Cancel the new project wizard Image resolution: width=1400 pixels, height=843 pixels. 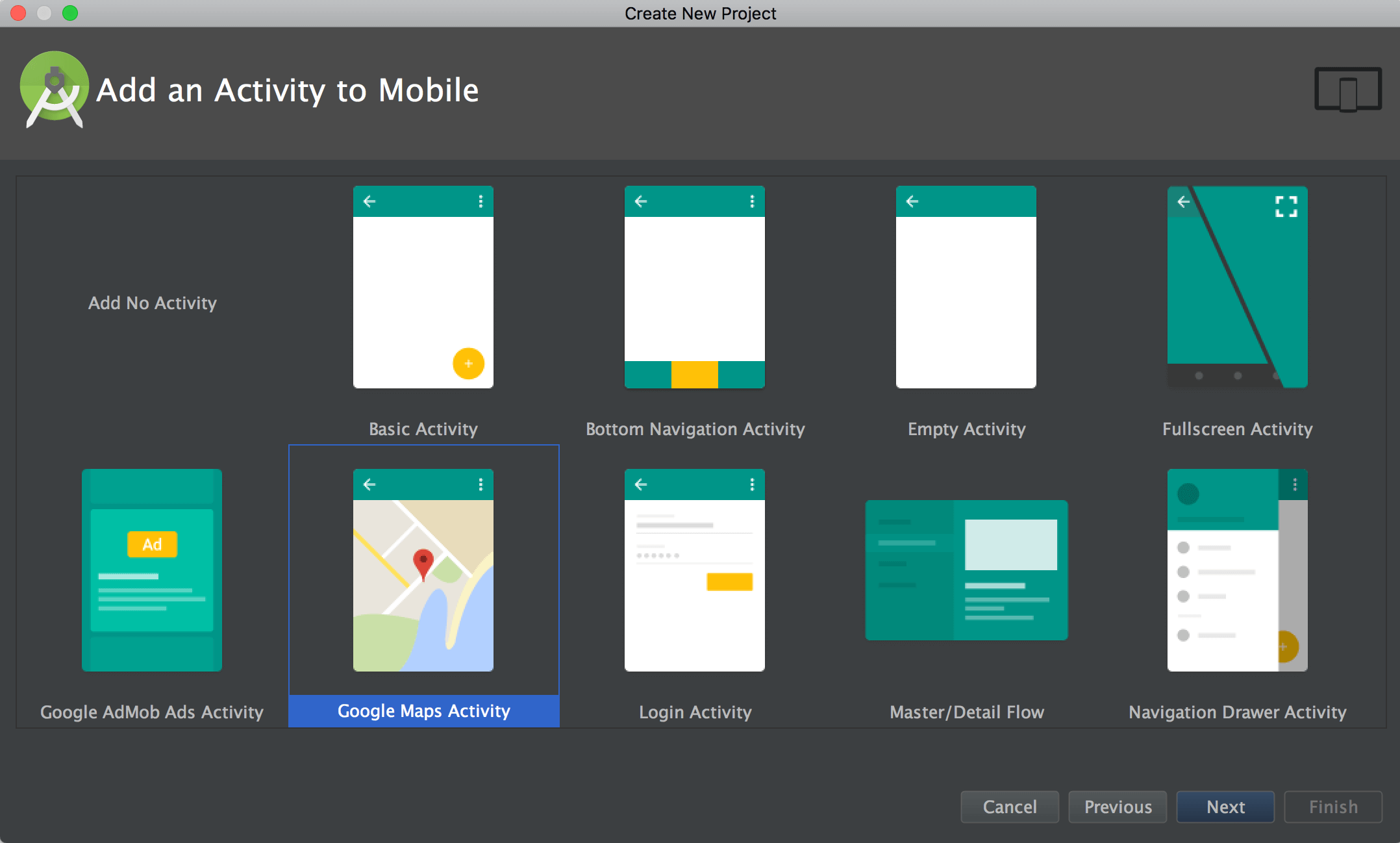[x=1009, y=807]
